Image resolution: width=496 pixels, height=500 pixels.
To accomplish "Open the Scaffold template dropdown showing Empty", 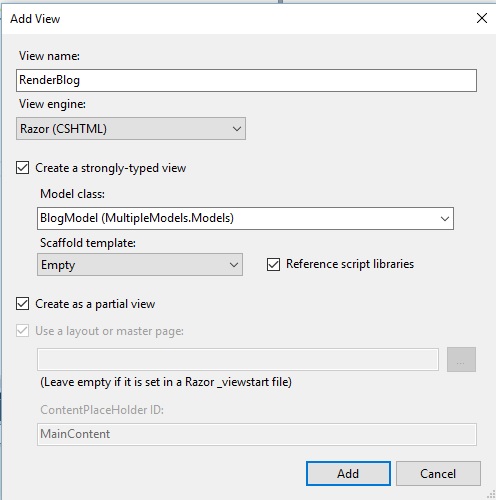I will click(140, 265).
